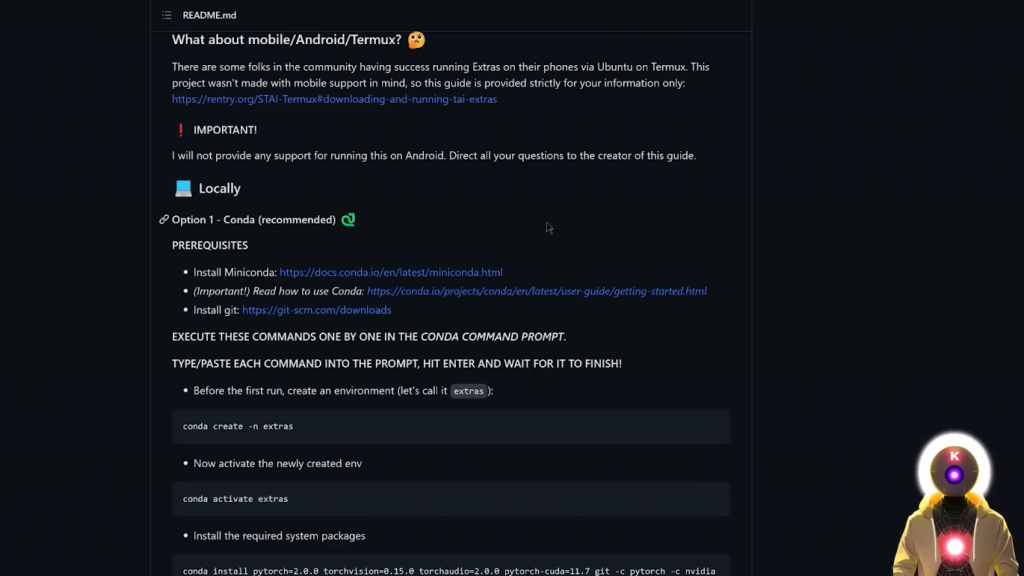Click the red exclamation mark icon
The width and height of the screenshot is (1024, 576).
click(181, 130)
